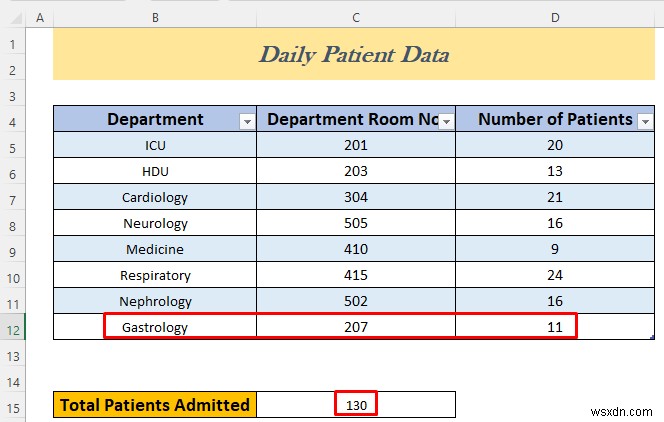Open the Department Room No filter dropdown
The image size is (664, 422).
[x=446, y=121]
